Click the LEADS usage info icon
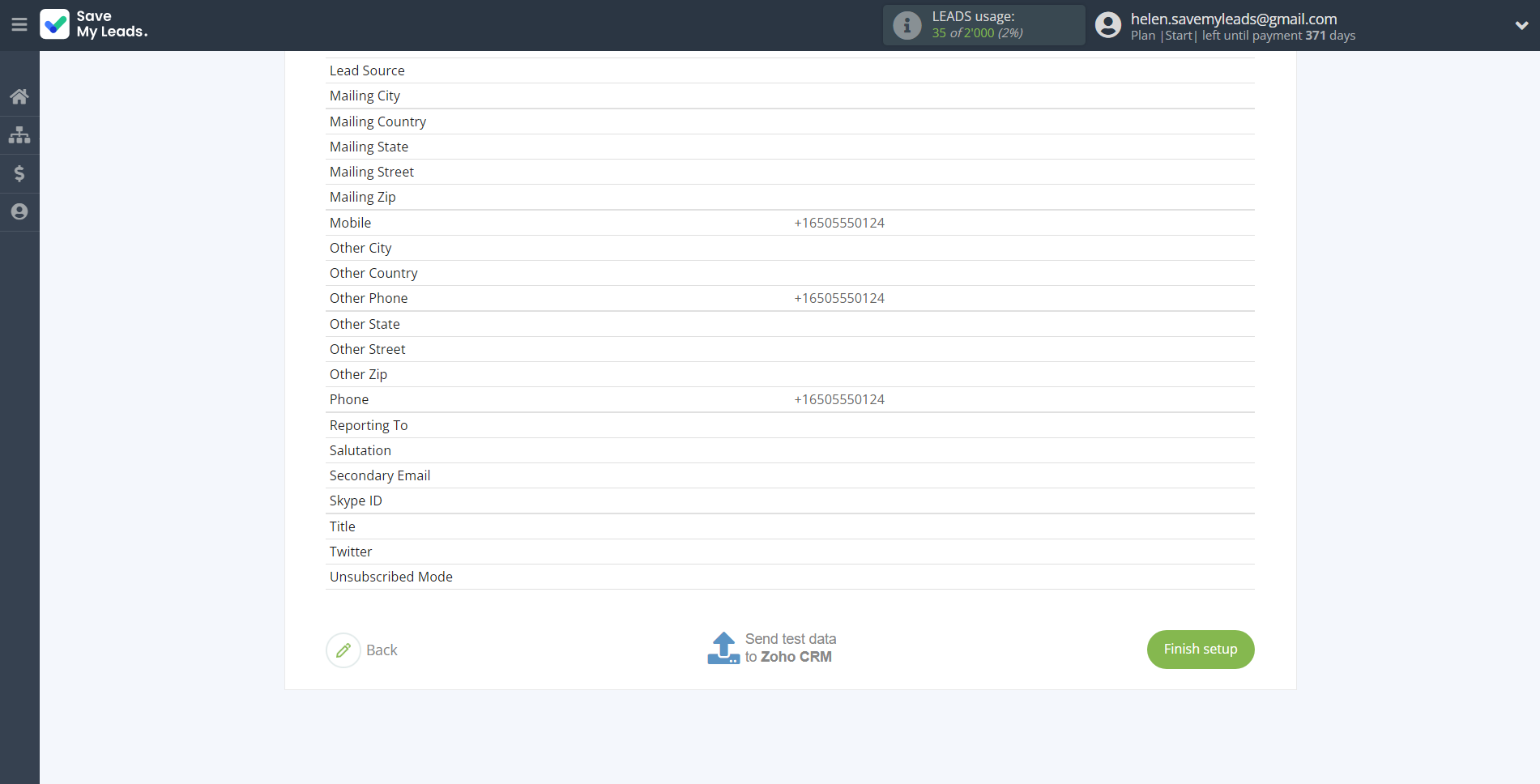This screenshot has height=784, width=1540. coord(907,25)
